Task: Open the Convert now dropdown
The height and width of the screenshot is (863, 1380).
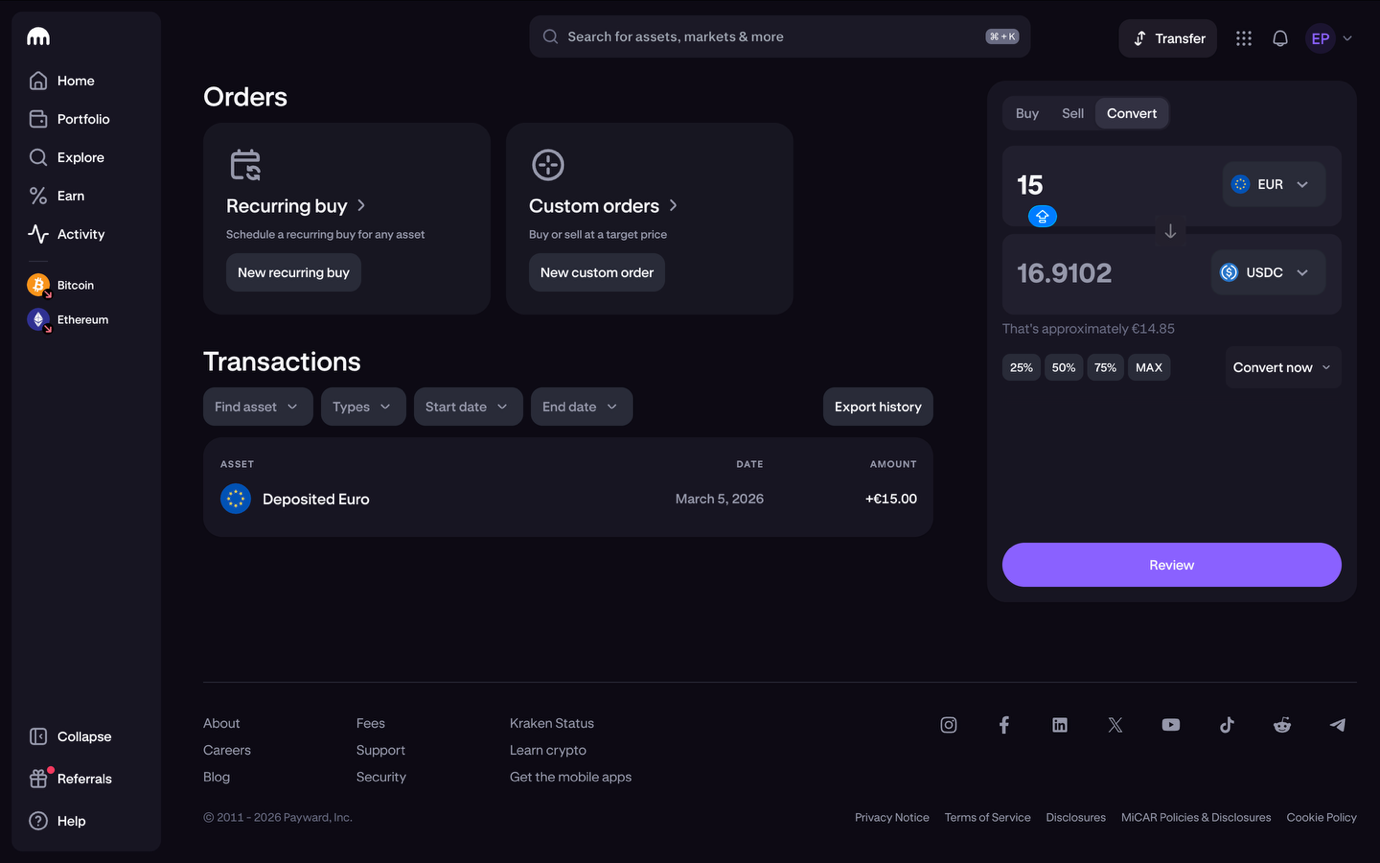Action: coord(1283,368)
